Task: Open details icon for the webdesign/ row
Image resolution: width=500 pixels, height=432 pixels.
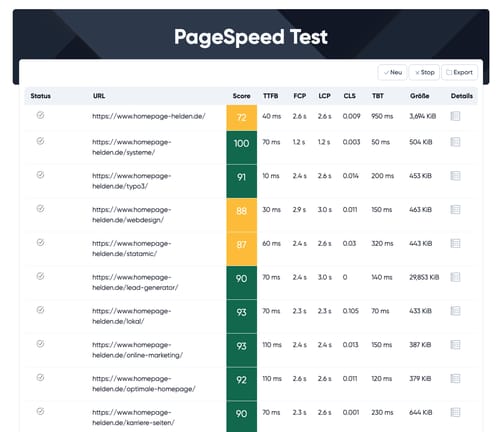Action: (x=455, y=210)
